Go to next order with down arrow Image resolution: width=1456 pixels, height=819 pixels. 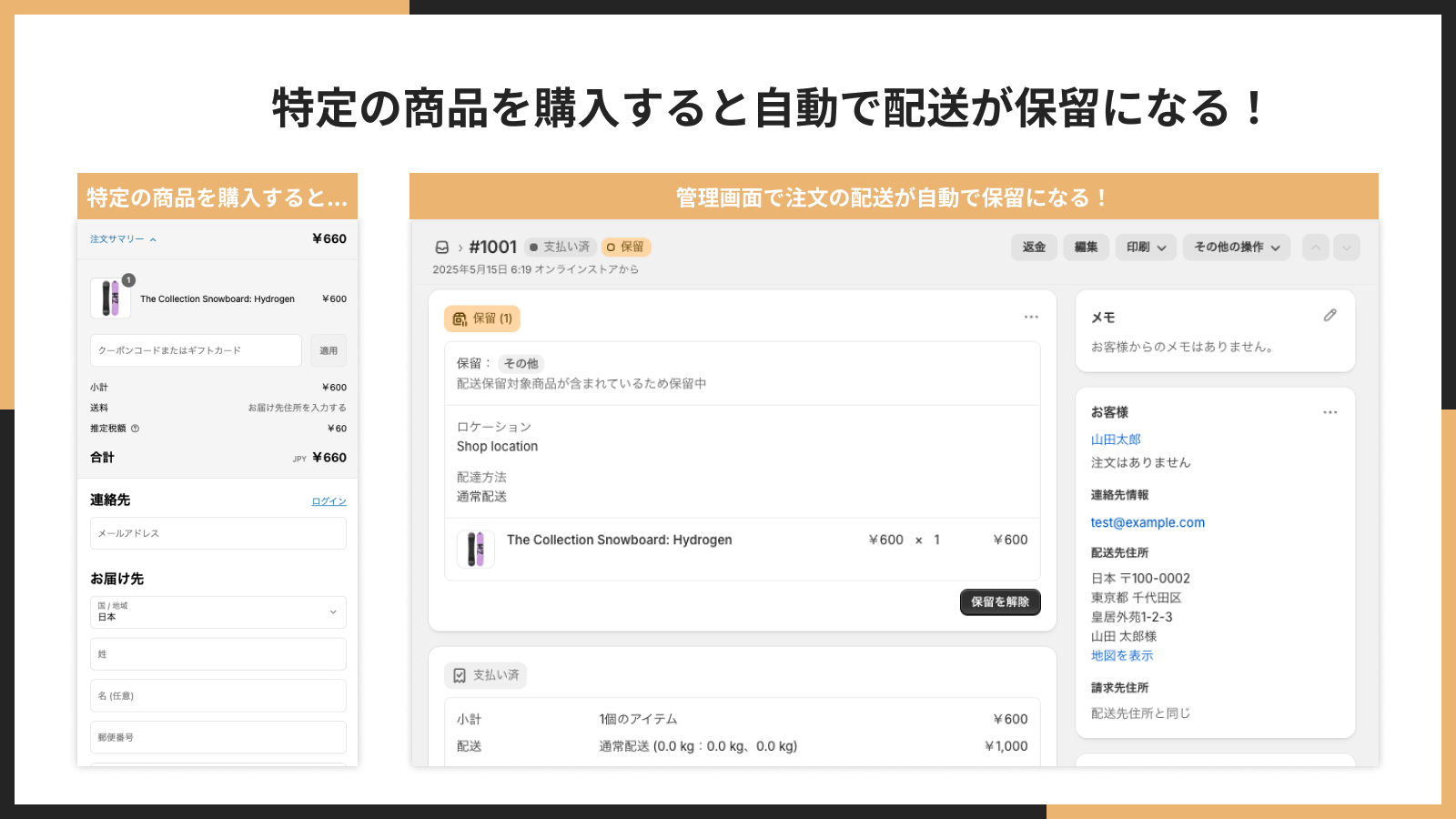tap(1347, 248)
